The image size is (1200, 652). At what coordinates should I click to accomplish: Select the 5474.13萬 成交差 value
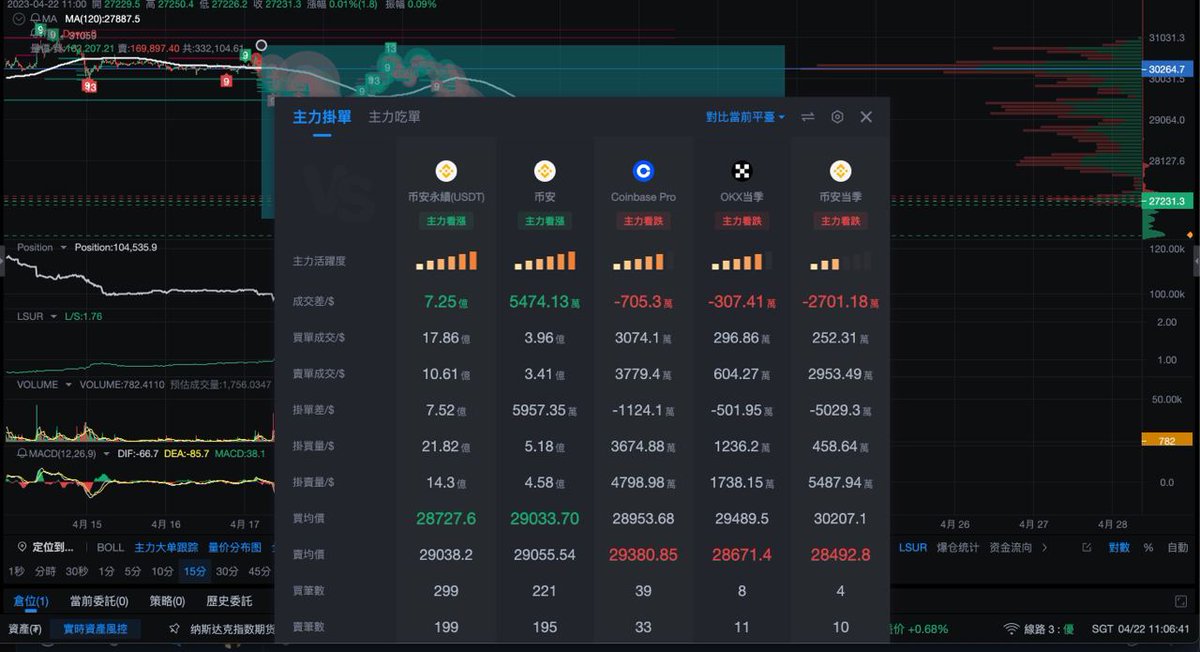(545, 301)
